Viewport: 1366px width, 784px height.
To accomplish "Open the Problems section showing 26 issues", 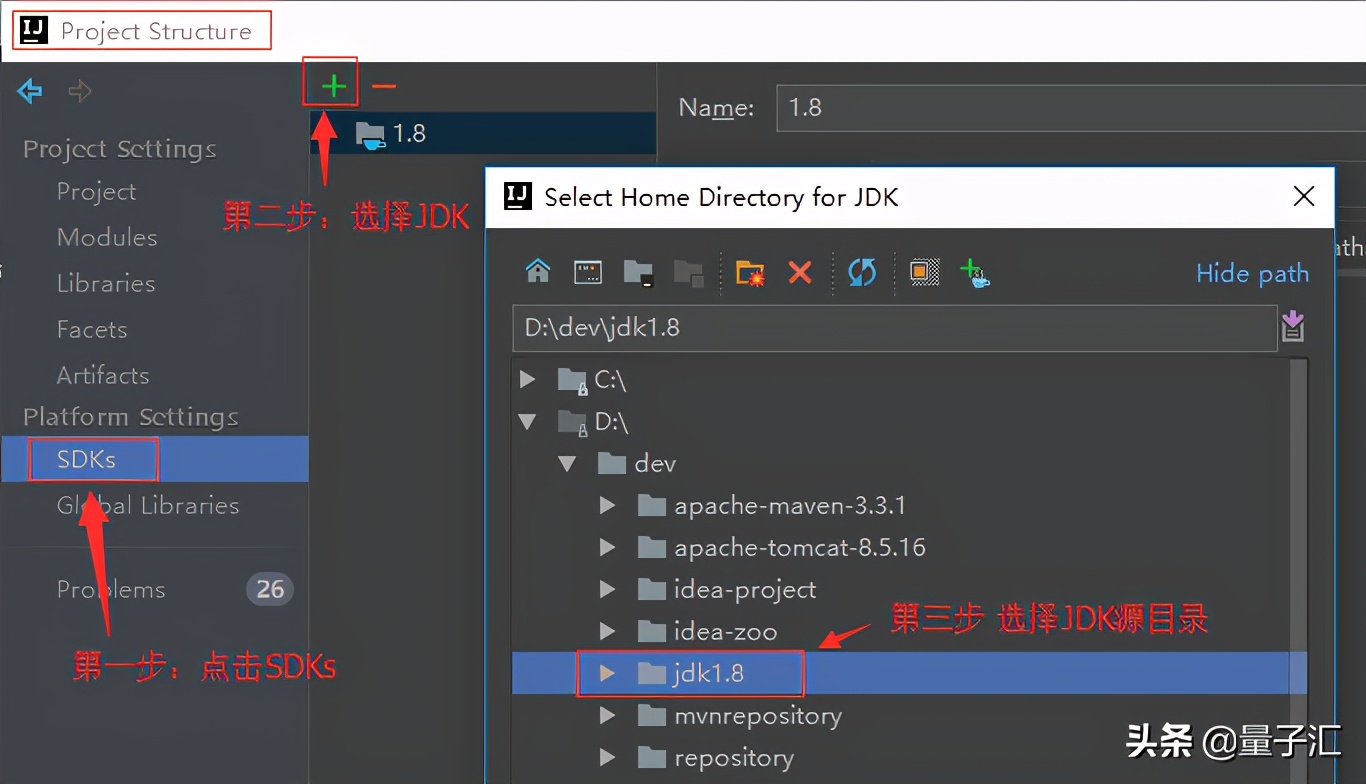I will [111, 590].
